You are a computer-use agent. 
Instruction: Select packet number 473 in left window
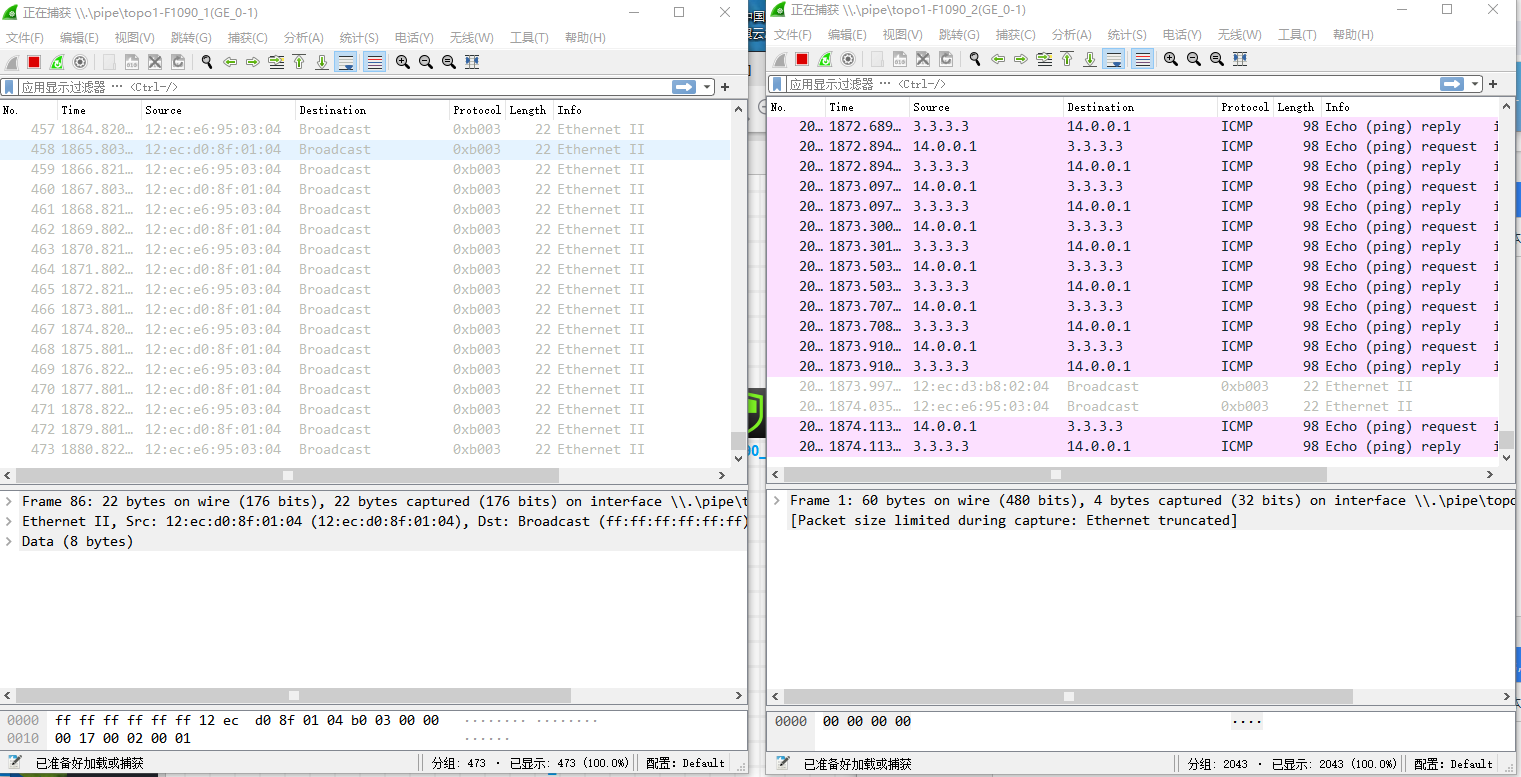pyautogui.click(x=365, y=449)
